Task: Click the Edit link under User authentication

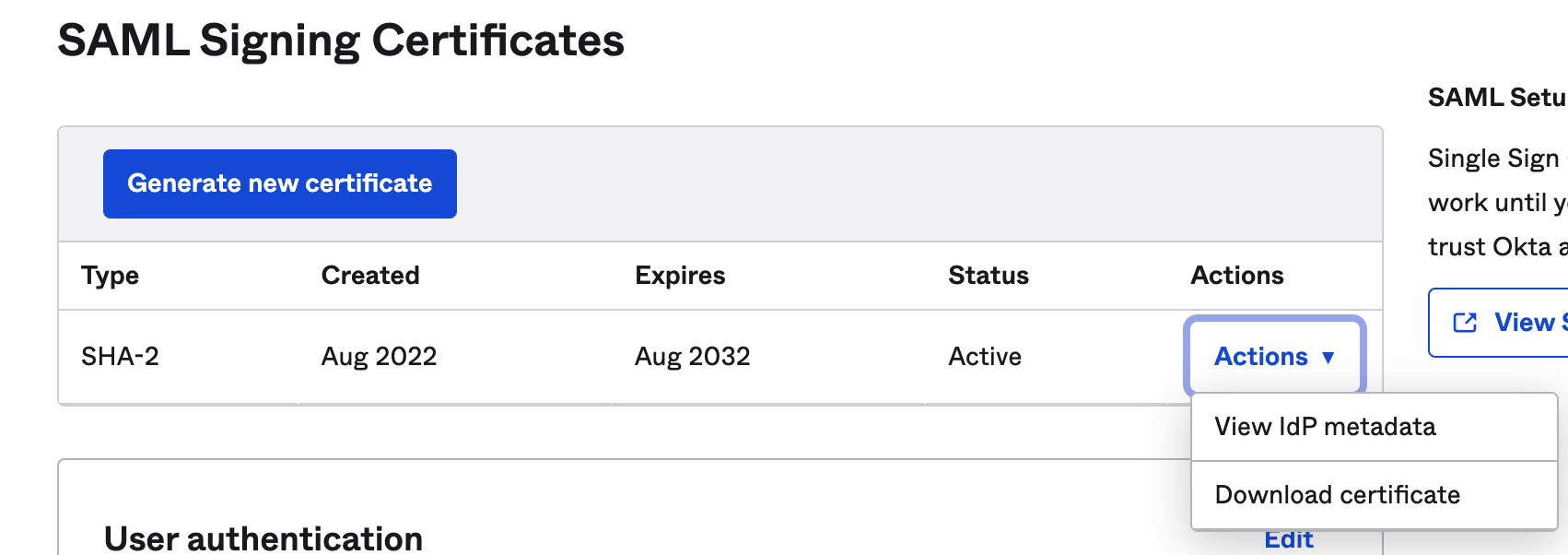Action: click(1289, 540)
